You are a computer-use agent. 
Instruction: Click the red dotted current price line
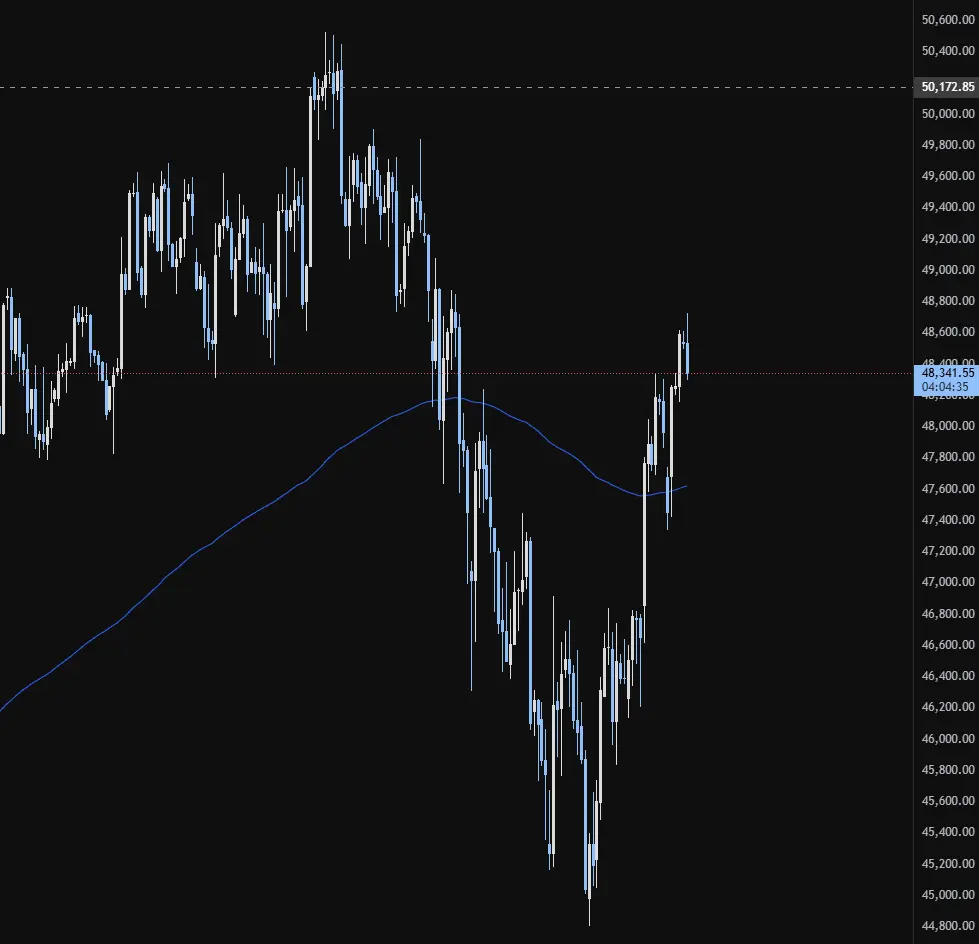pos(456,373)
